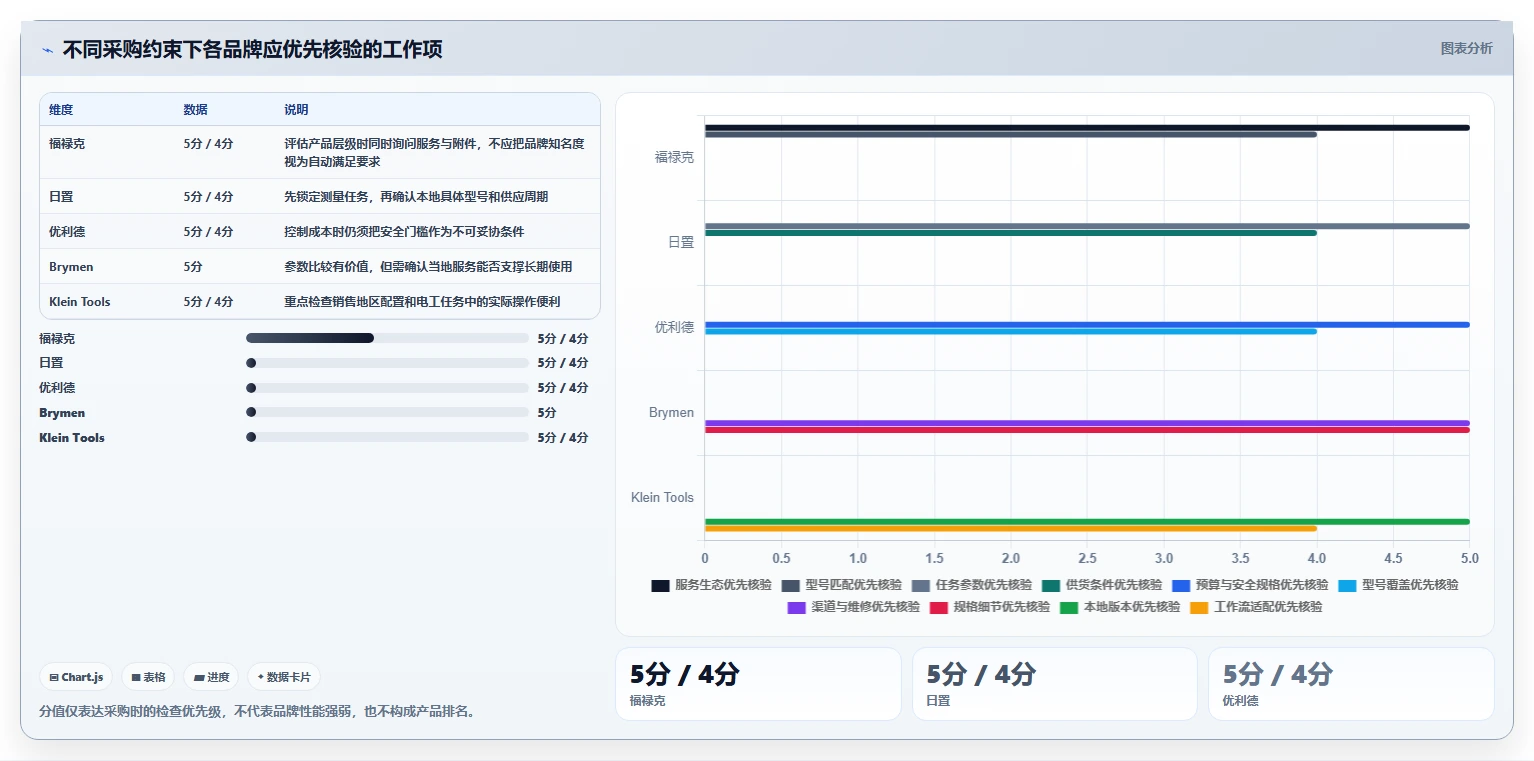Click 先锁定测量任务 description in 日置 row

(x=416, y=197)
